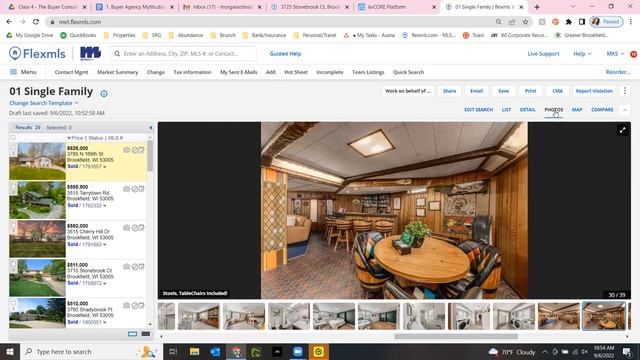This screenshot has height=360, width=640.
Task: Click the hide/reject circle icon for Tarrytown Rd listing
Action: 134,189
